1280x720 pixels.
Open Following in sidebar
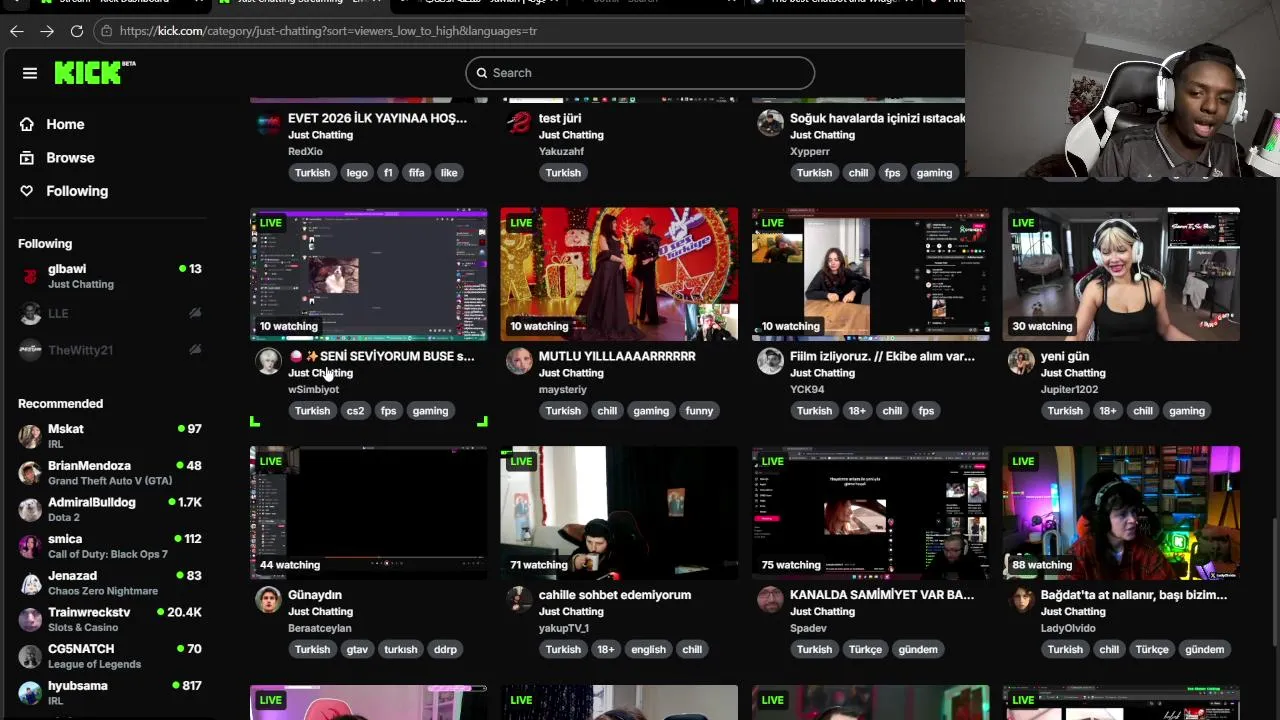coord(77,191)
